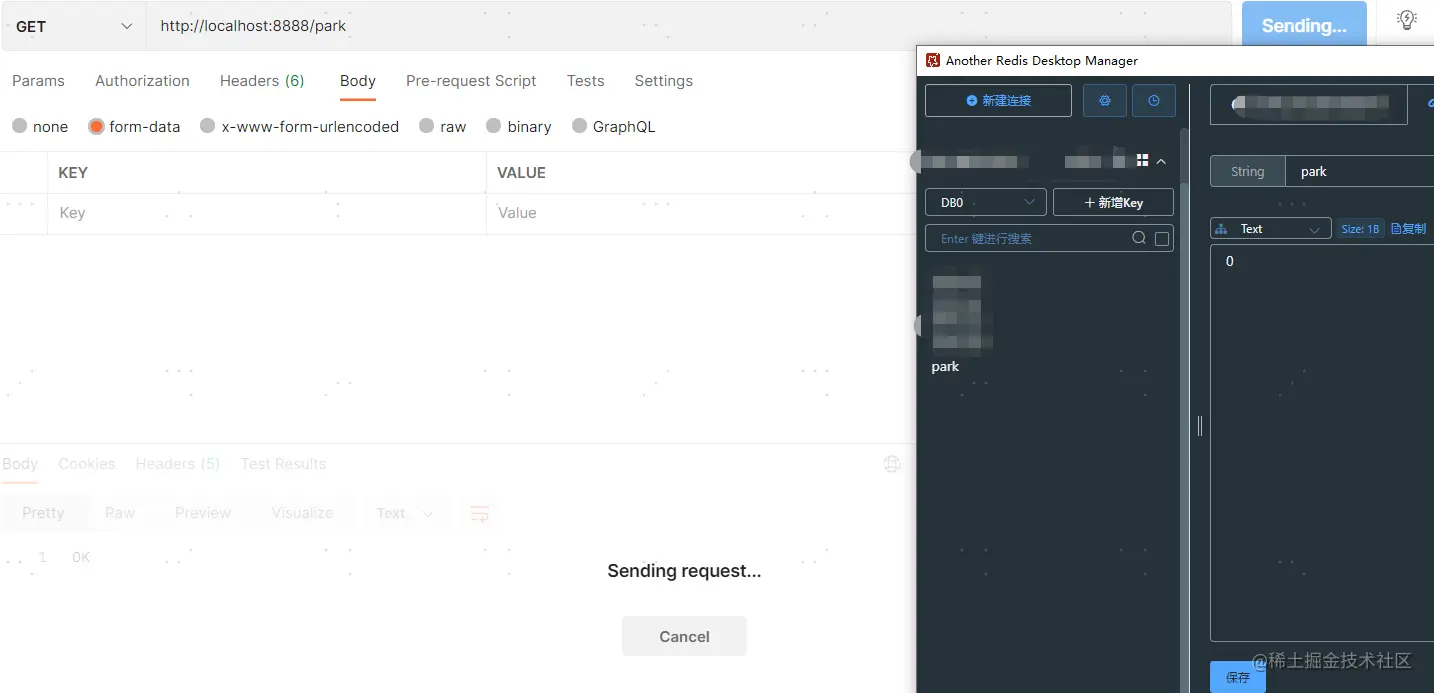
Task: Switch to the Authorization tab
Action: pos(142,81)
